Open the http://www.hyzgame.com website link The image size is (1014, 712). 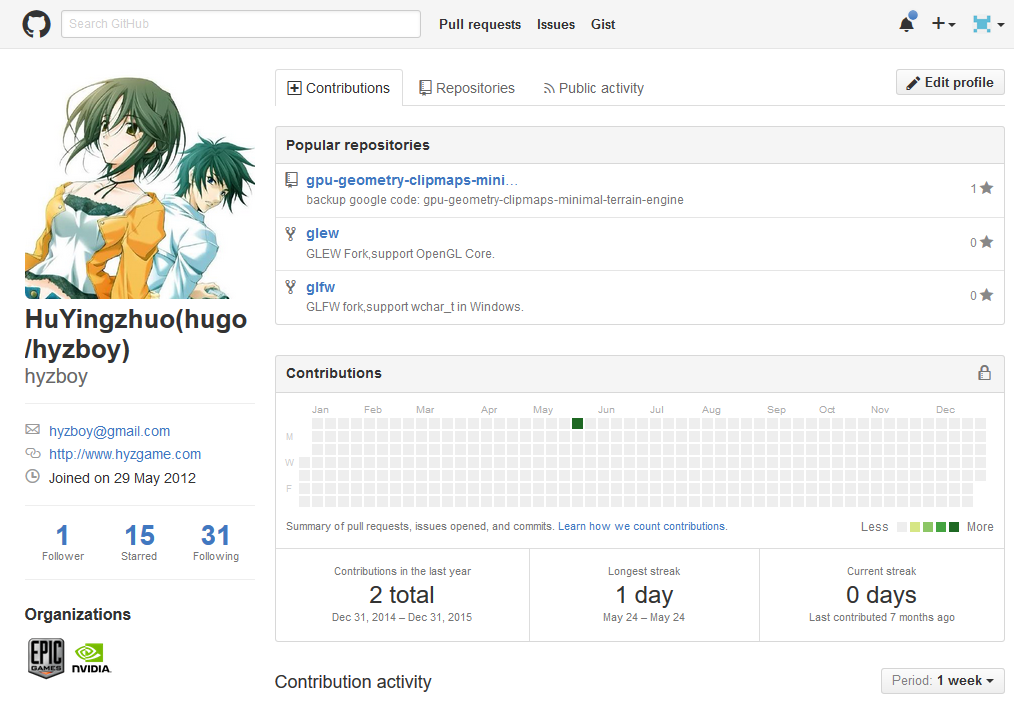125,455
